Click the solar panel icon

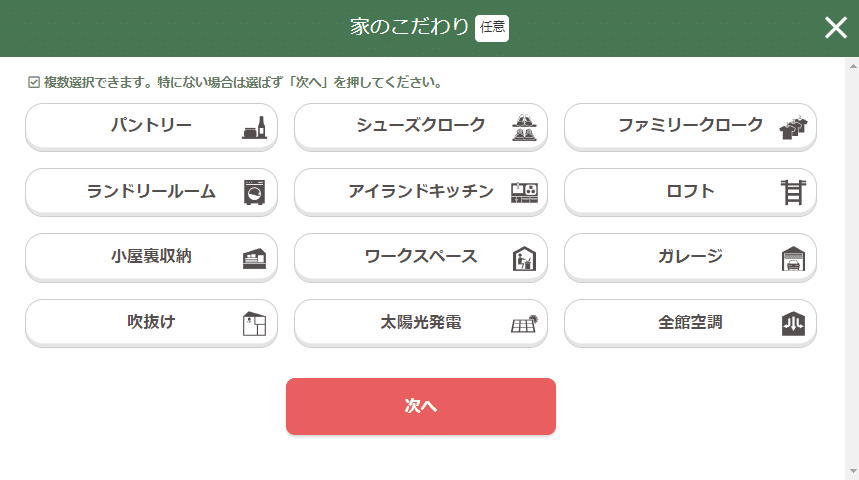[524, 324]
